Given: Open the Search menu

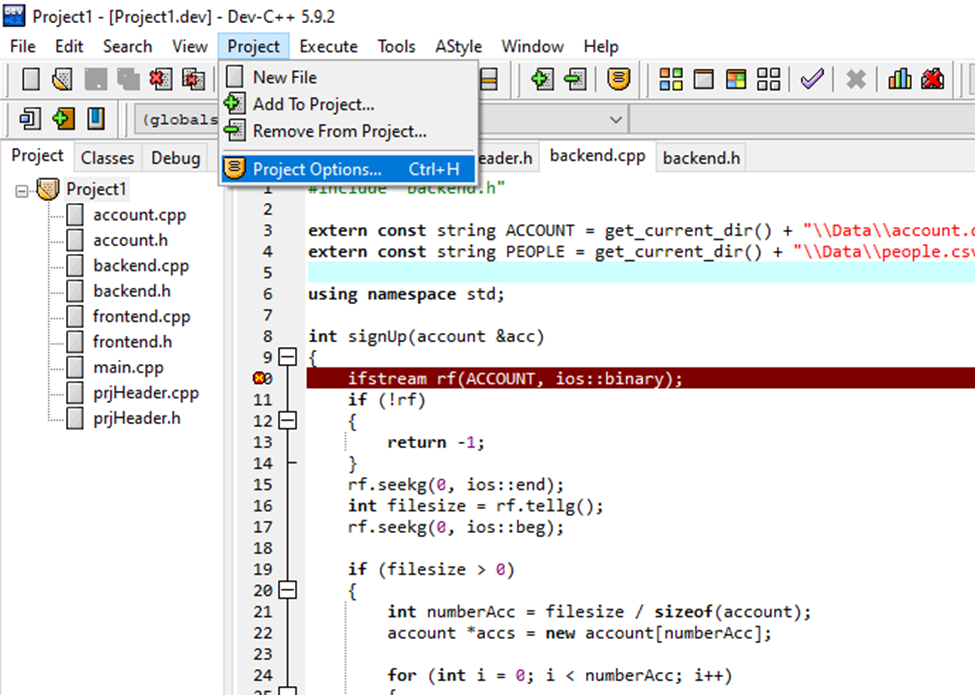Looking at the screenshot, I should click(x=127, y=47).
